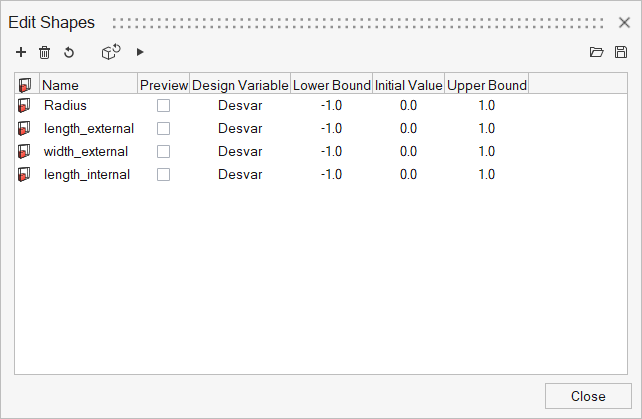Open Desvar cell for length_internal
Screen dimensions: 642x419
coord(240,174)
